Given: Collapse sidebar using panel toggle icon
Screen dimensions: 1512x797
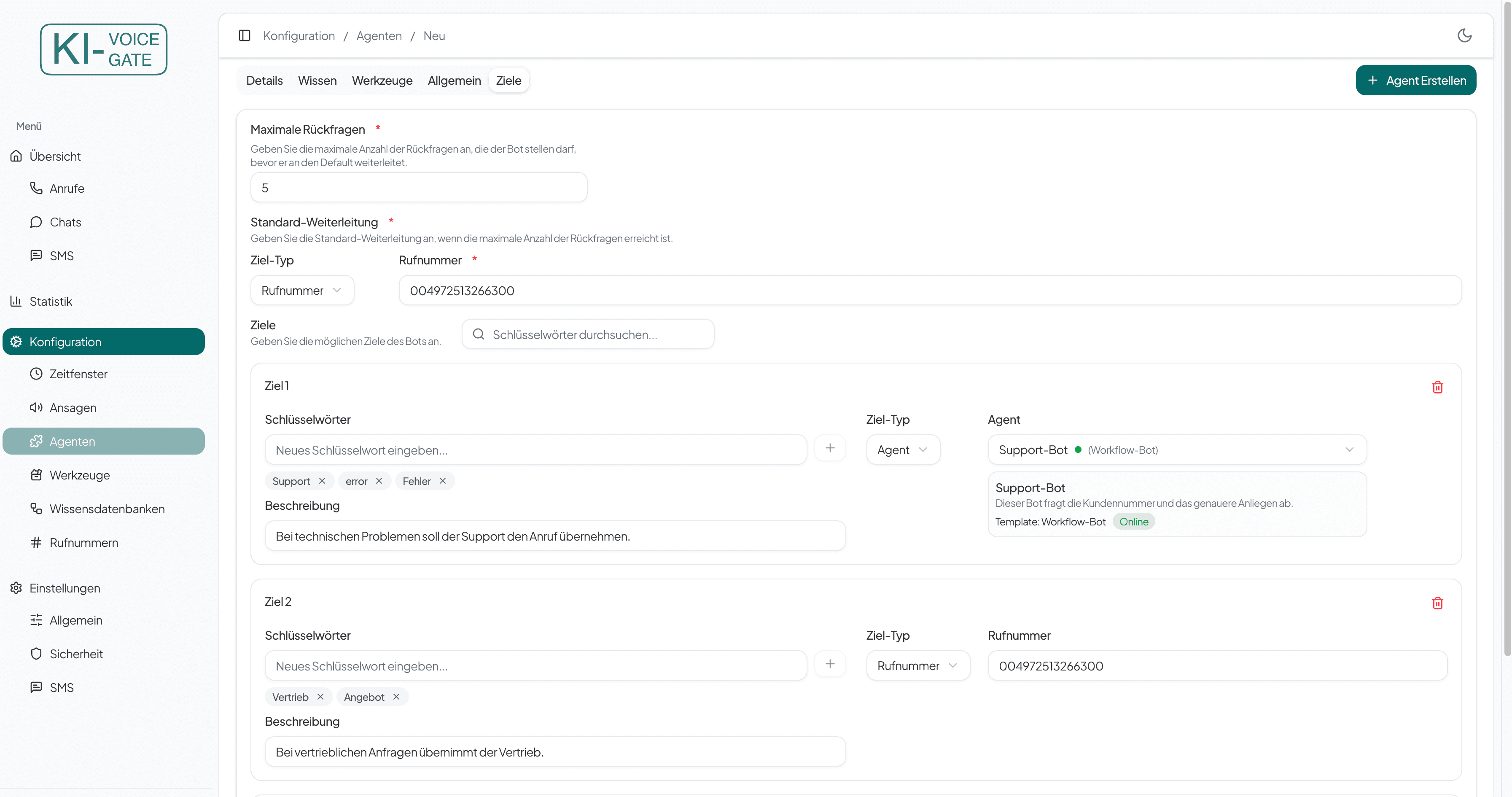Looking at the screenshot, I should 245,36.
